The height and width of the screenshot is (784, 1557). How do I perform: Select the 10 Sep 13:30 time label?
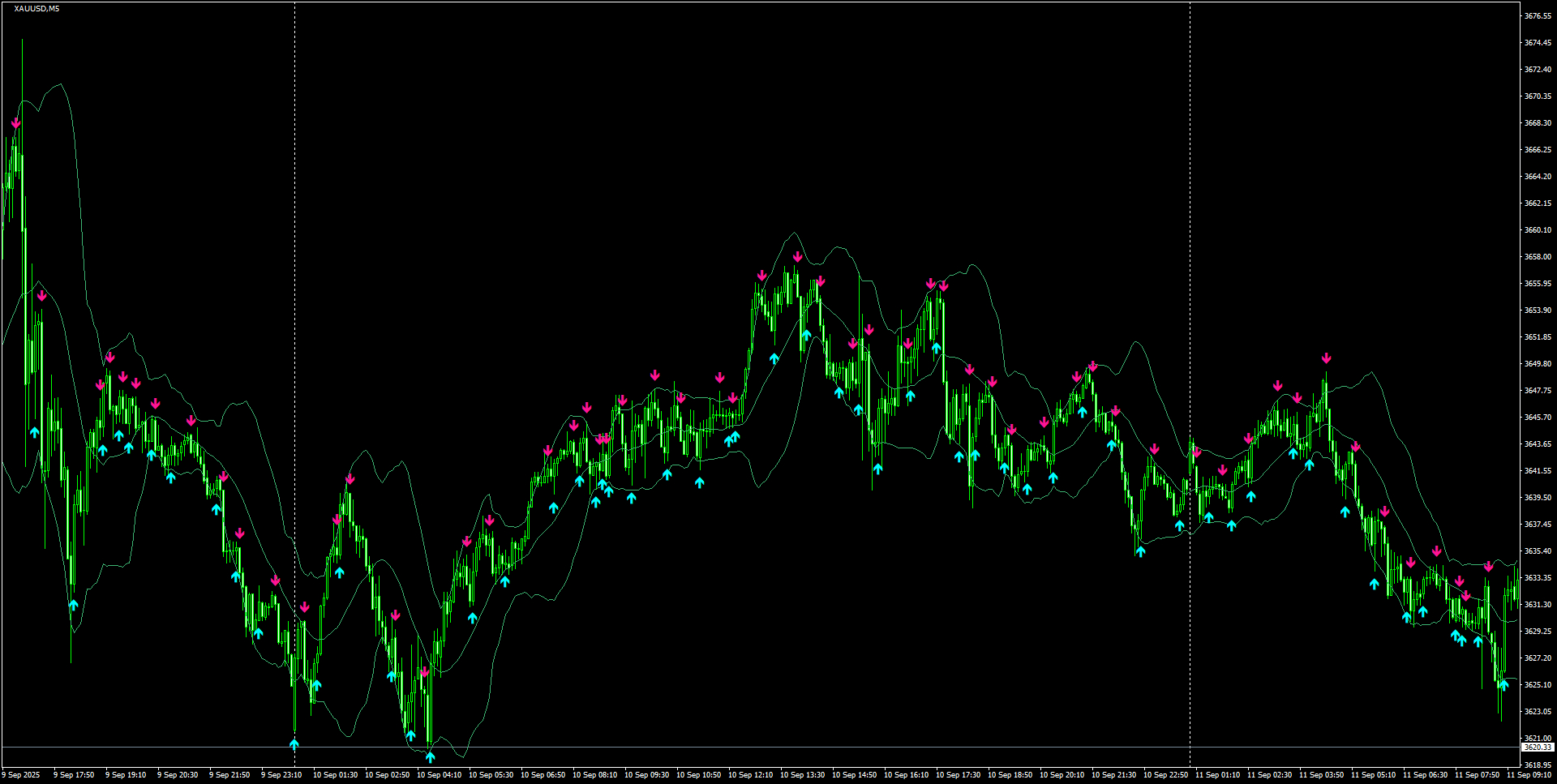pyautogui.click(x=802, y=775)
